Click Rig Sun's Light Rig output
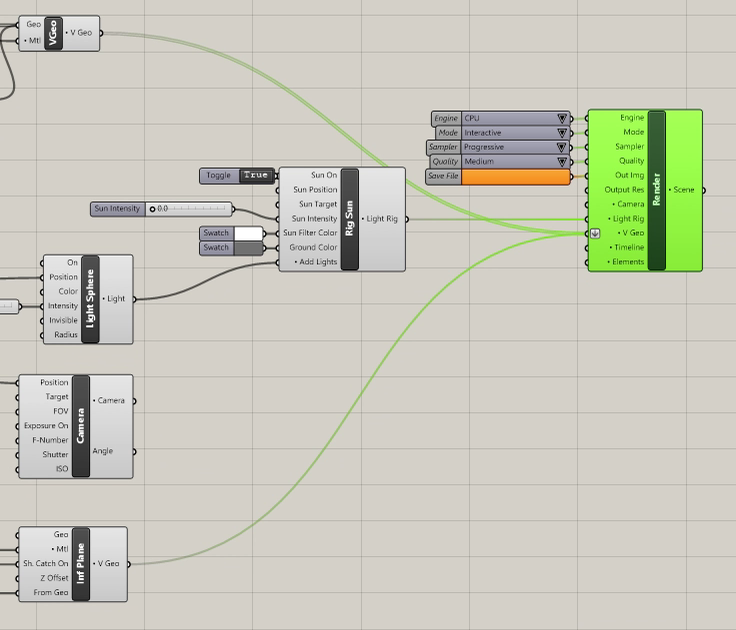 [380, 219]
